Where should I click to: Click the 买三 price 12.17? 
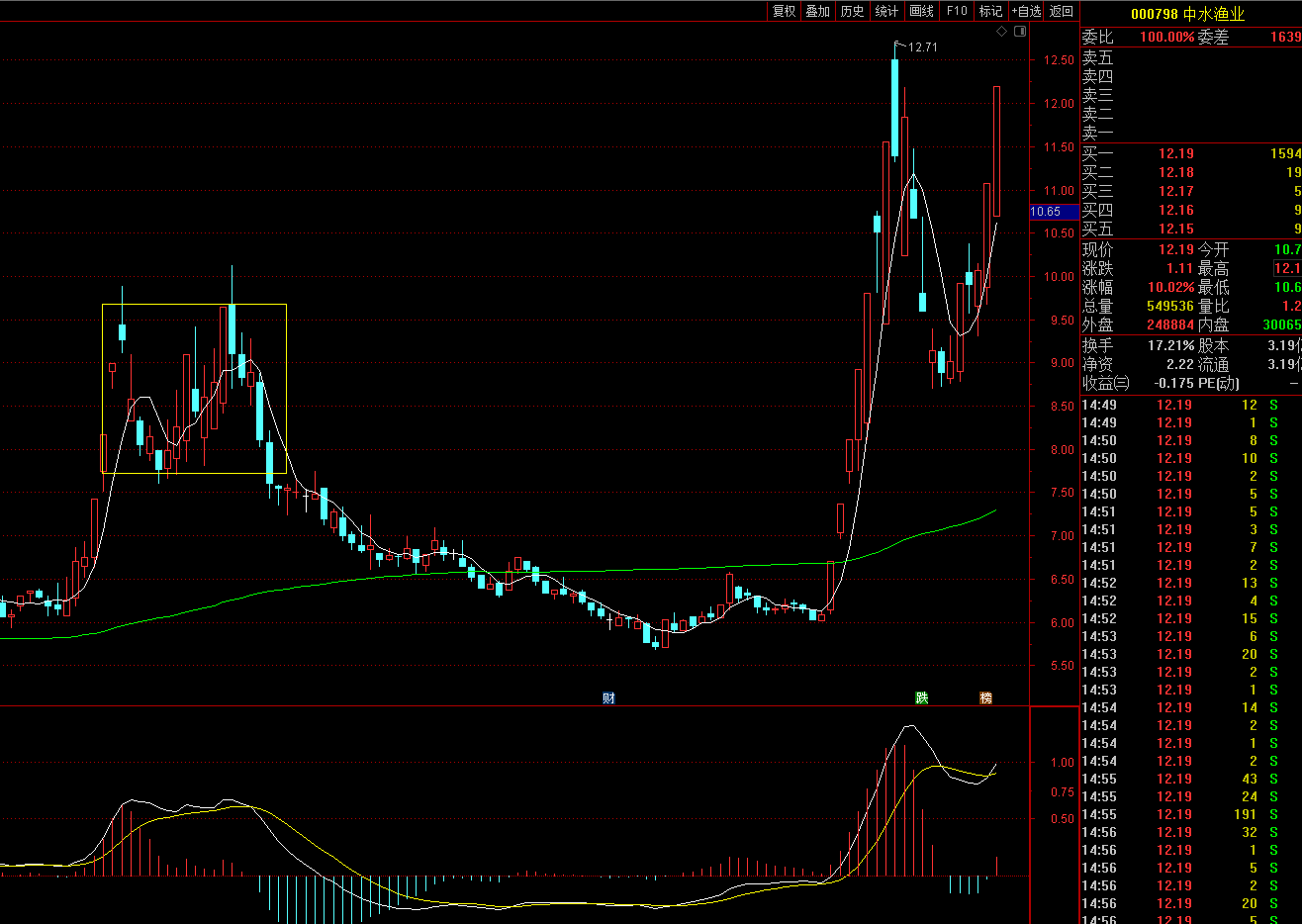[x=1176, y=191]
